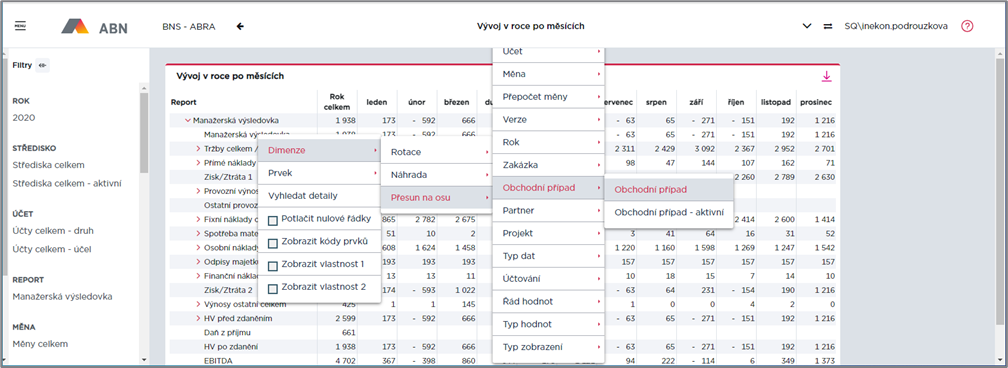Image resolution: width=1008 pixels, height=368 pixels.
Task: Click the listopad column header
Action: [775, 102]
